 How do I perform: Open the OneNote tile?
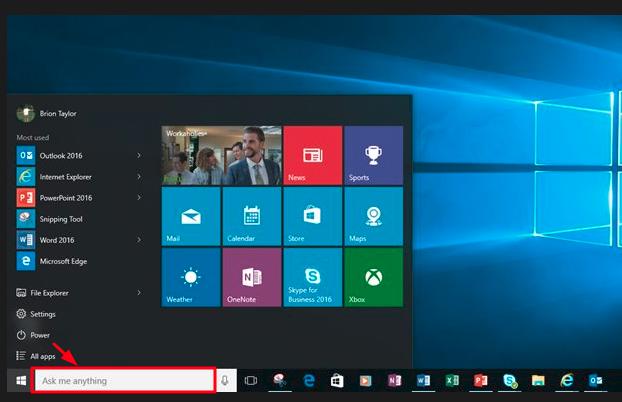click(x=252, y=277)
